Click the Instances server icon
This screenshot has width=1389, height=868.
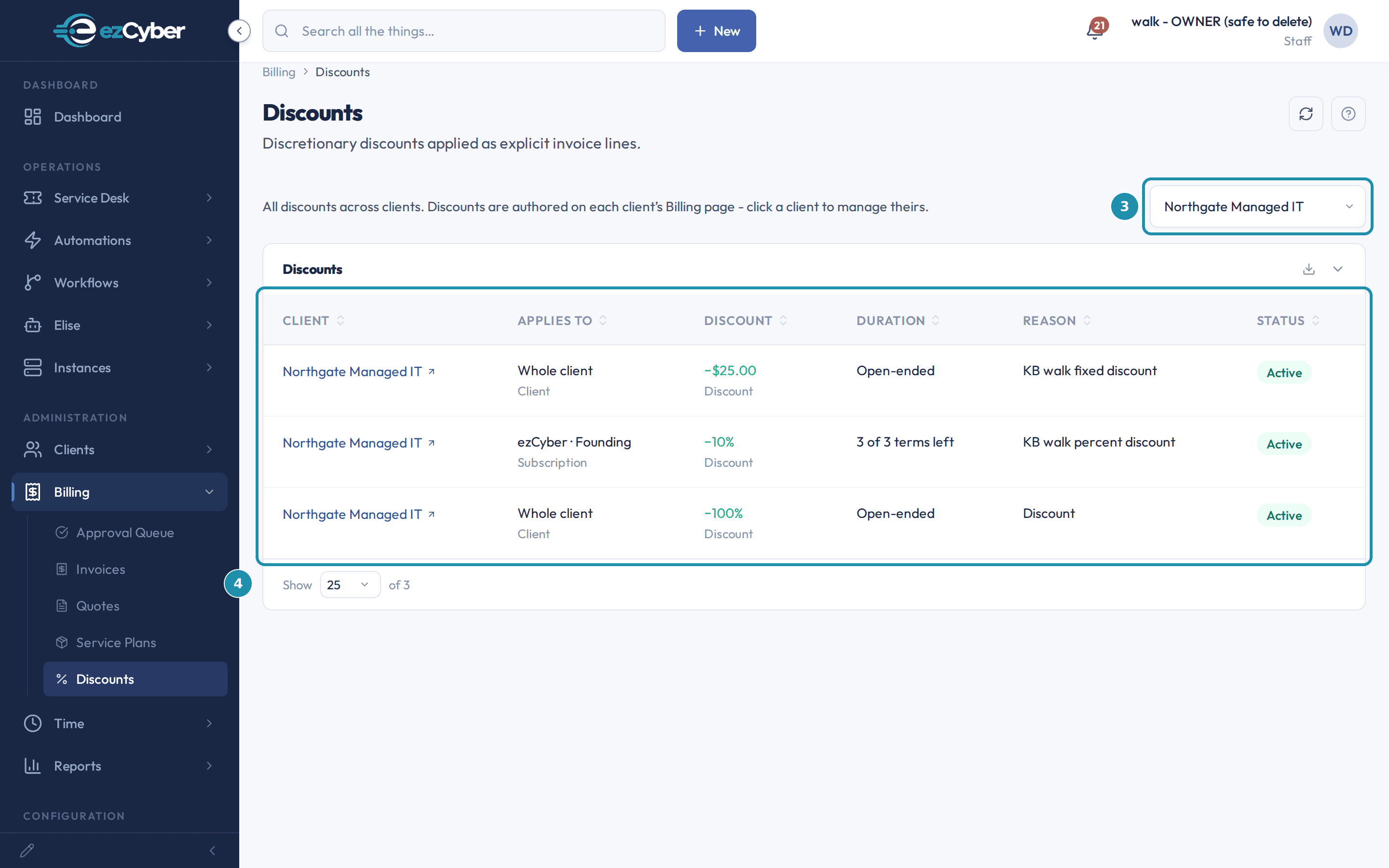pyautogui.click(x=33, y=367)
